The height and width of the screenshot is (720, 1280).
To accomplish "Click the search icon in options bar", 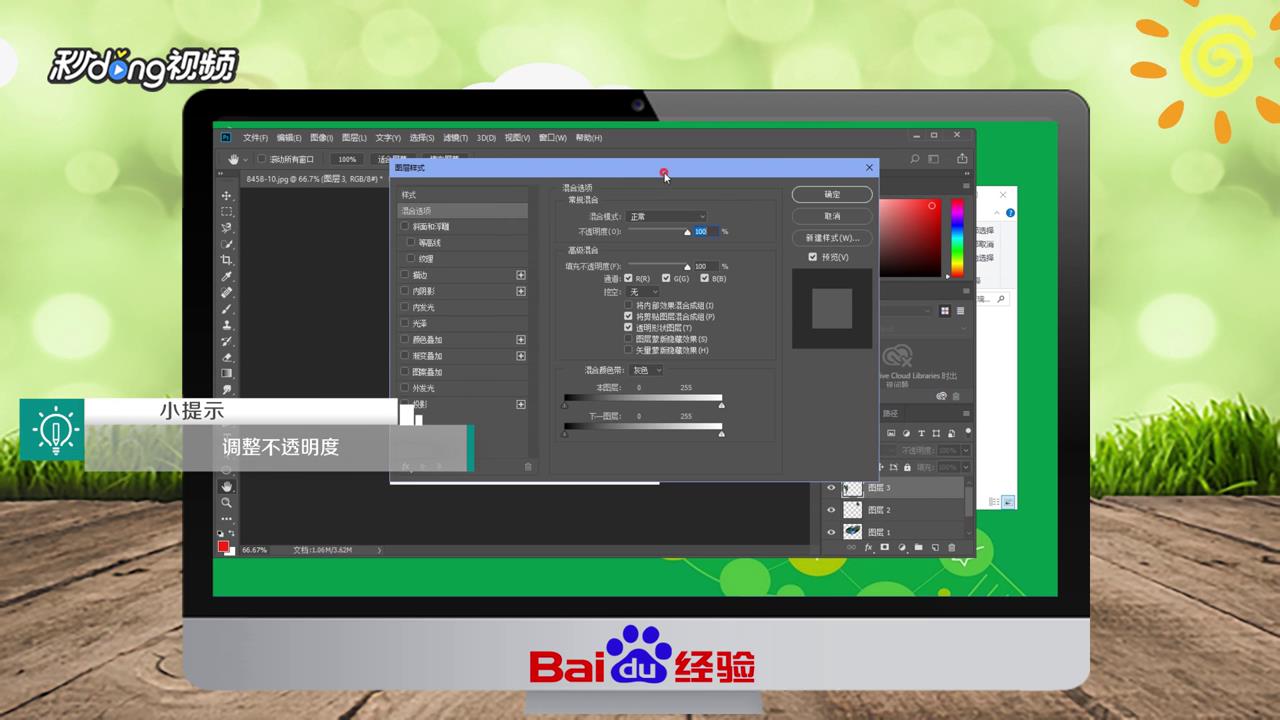I will (915, 159).
